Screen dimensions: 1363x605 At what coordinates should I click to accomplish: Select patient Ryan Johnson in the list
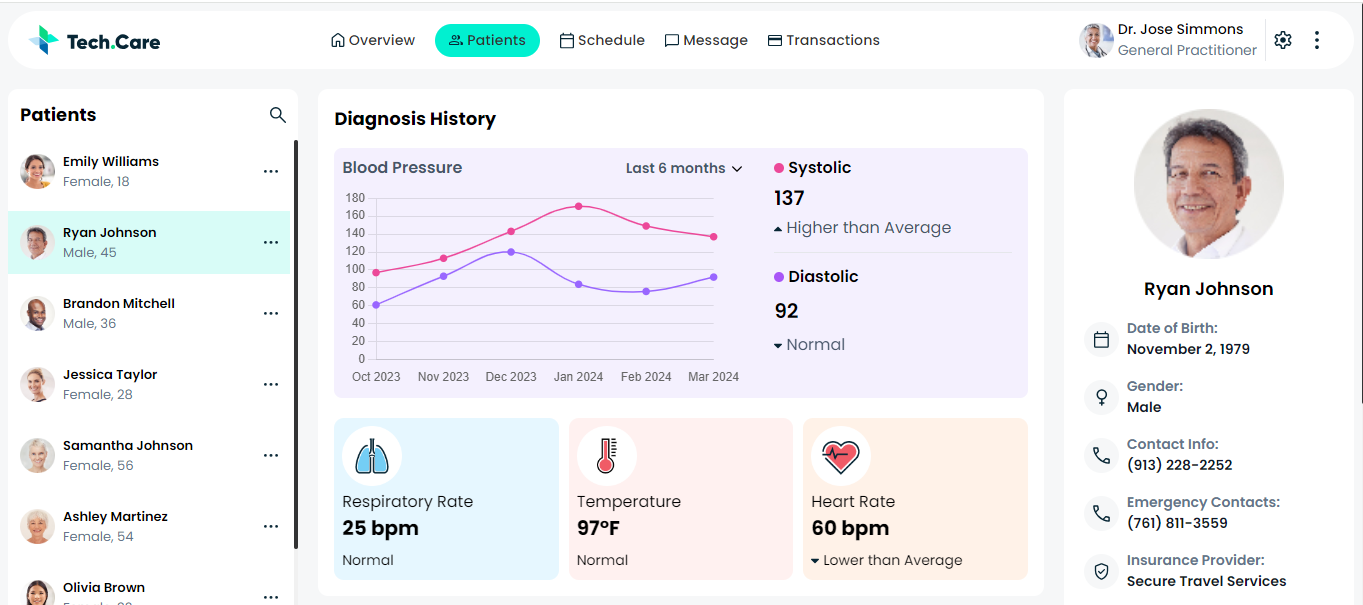click(x=149, y=242)
